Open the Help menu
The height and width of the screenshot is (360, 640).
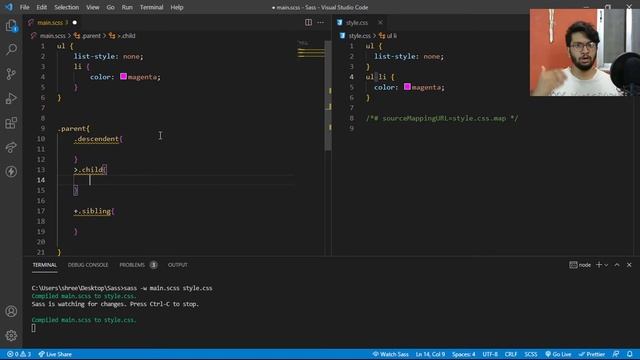(177, 7)
